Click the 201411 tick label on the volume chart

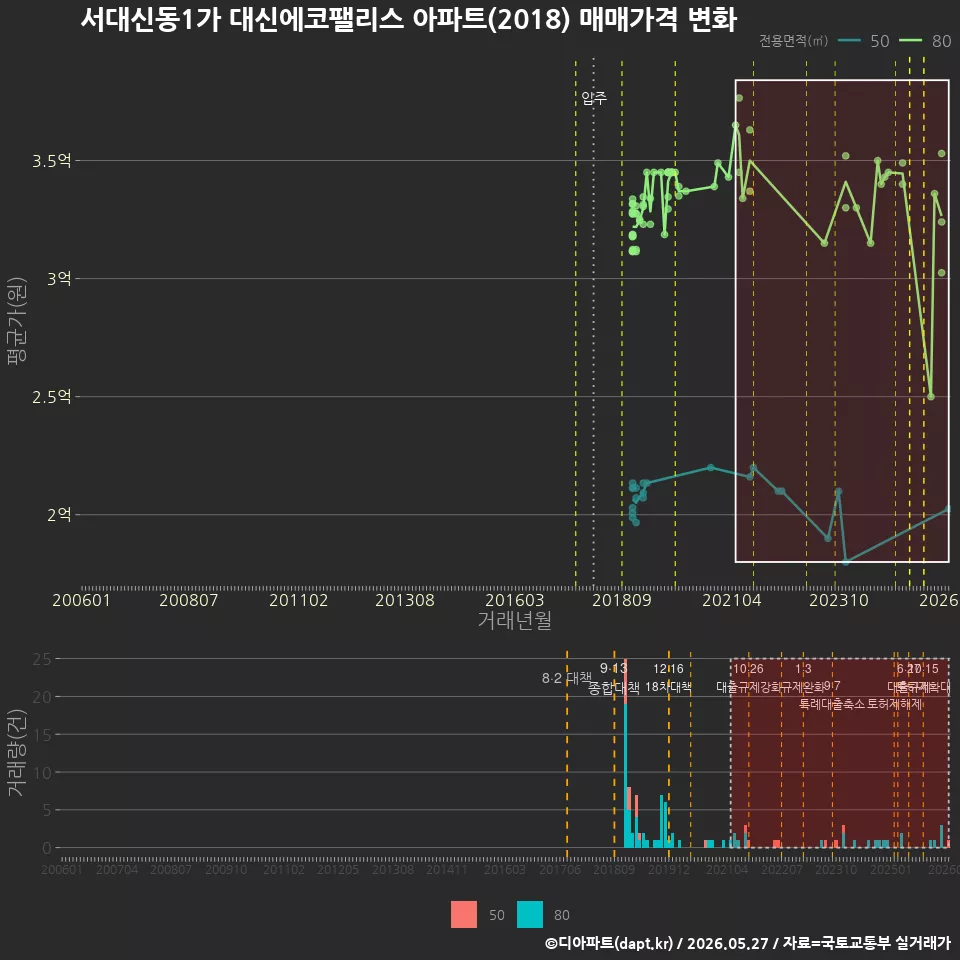447,869
